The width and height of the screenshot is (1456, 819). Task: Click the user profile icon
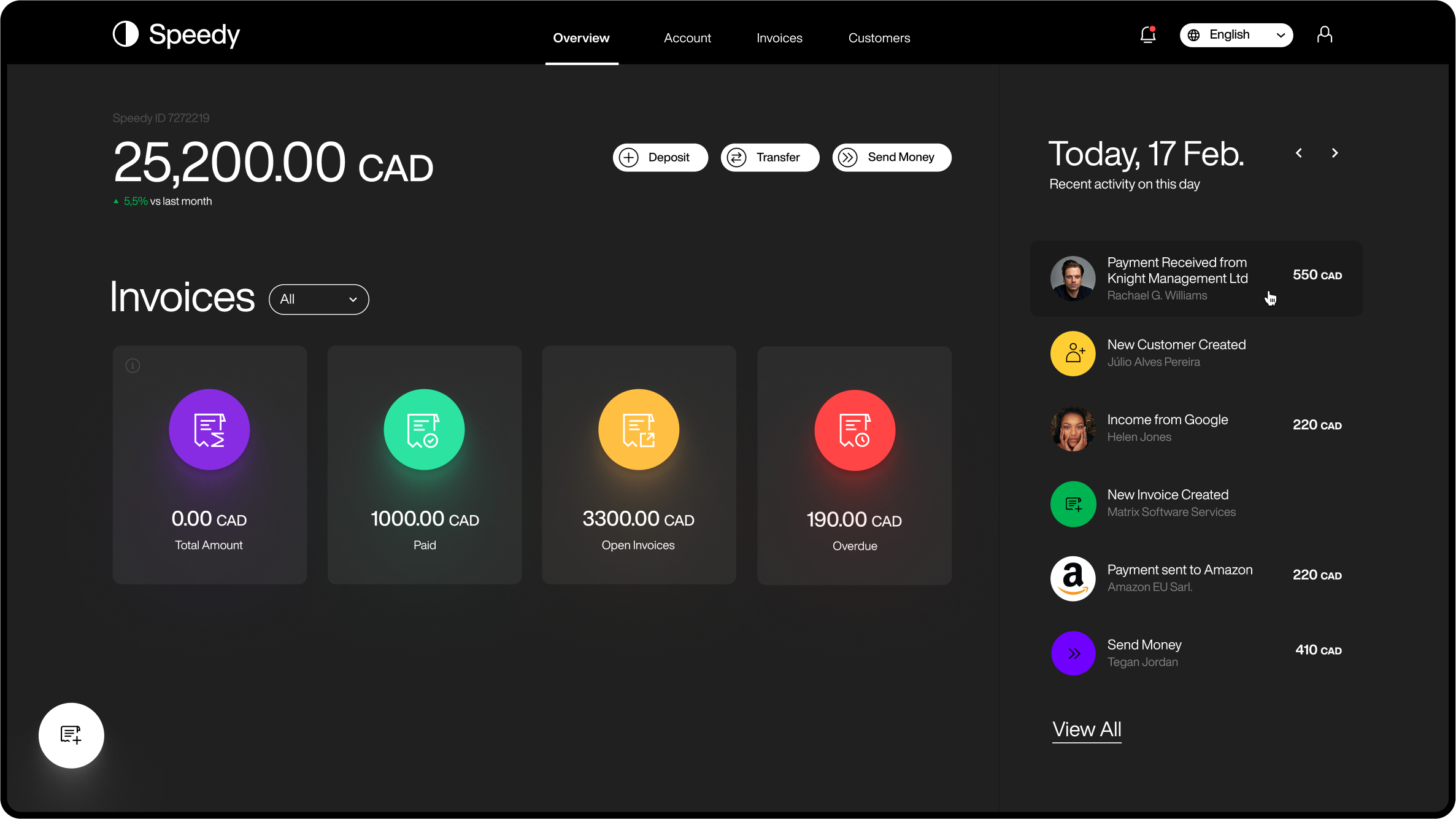click(1324, 34)
